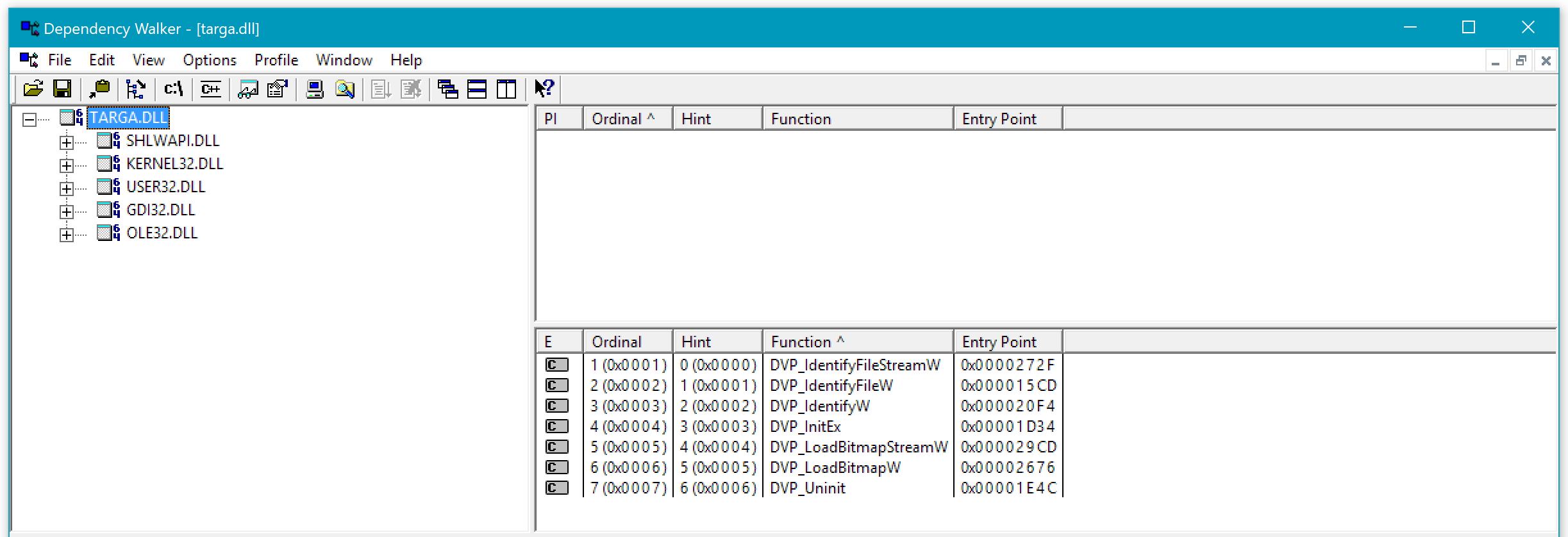Click the Cascade windows toolbar icon

pos(447,88)
